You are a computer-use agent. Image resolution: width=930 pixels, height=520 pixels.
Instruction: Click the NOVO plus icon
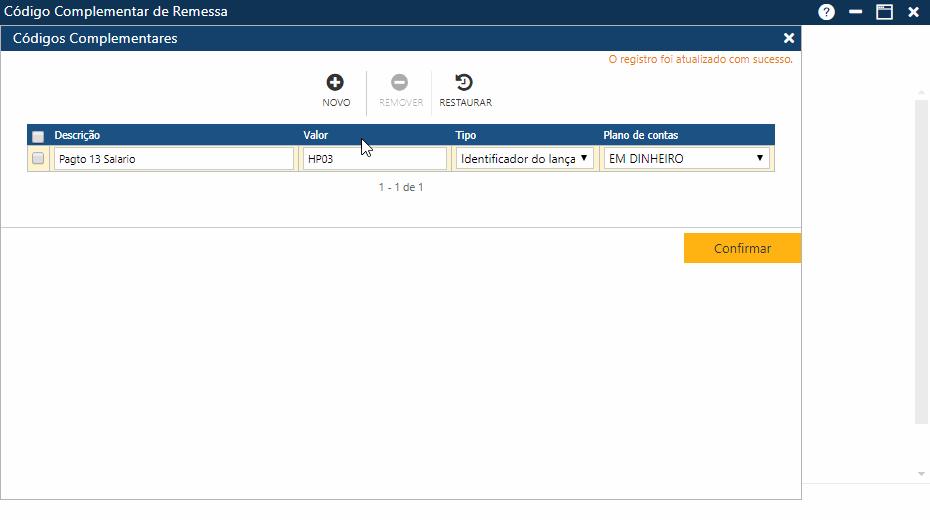(x=336, y=83)
